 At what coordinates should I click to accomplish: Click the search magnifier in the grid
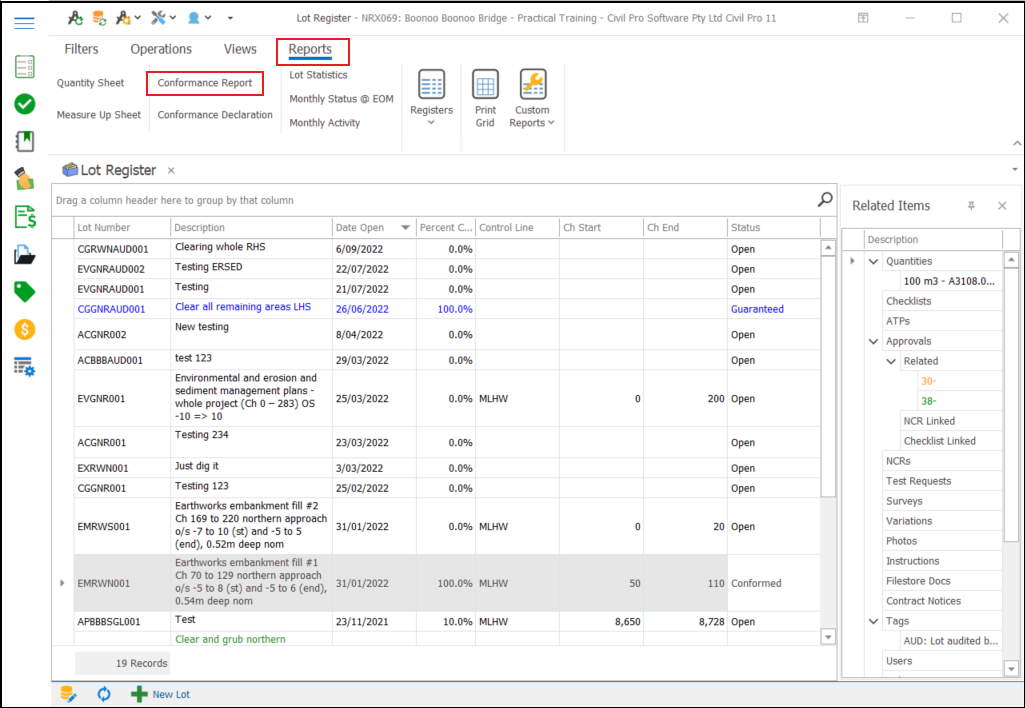[825, 200]
